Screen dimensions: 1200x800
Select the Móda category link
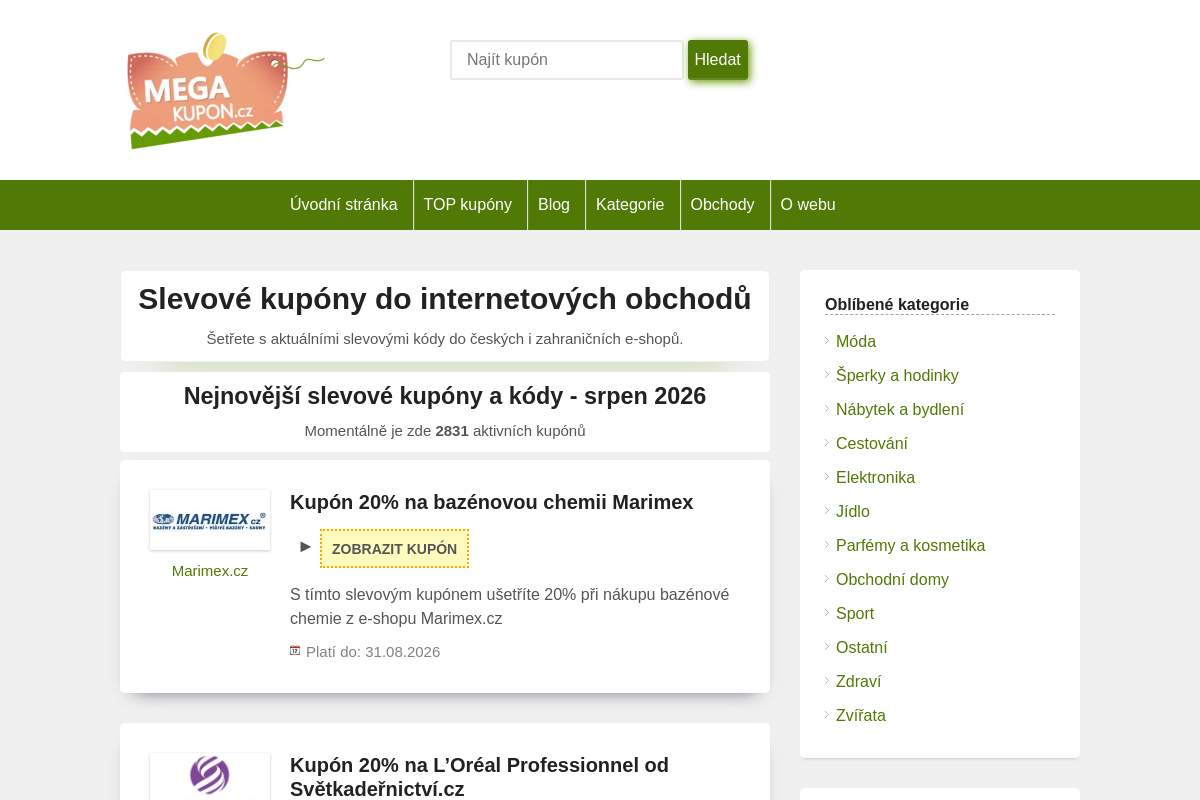[x=856, y=342]
